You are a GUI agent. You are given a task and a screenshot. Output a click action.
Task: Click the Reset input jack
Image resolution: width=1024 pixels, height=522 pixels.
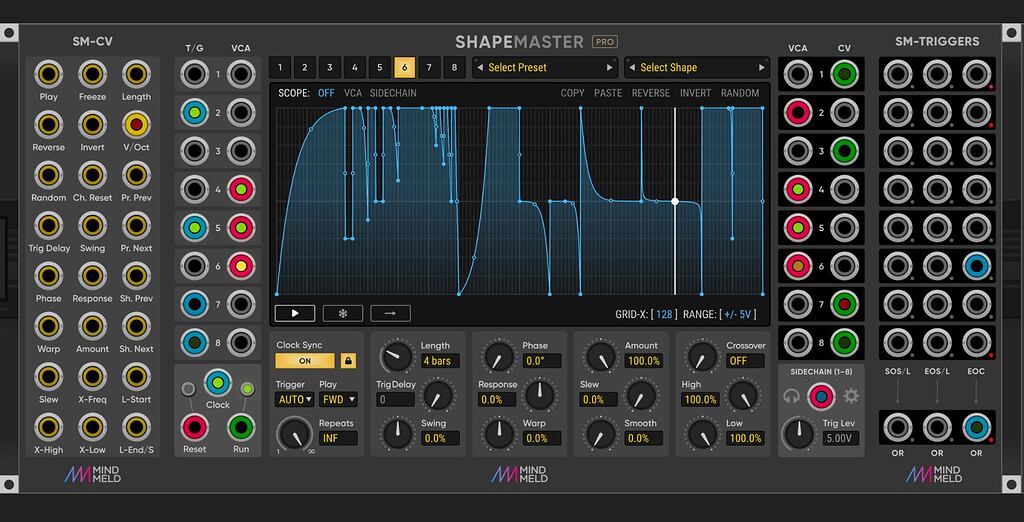(195, 427)
